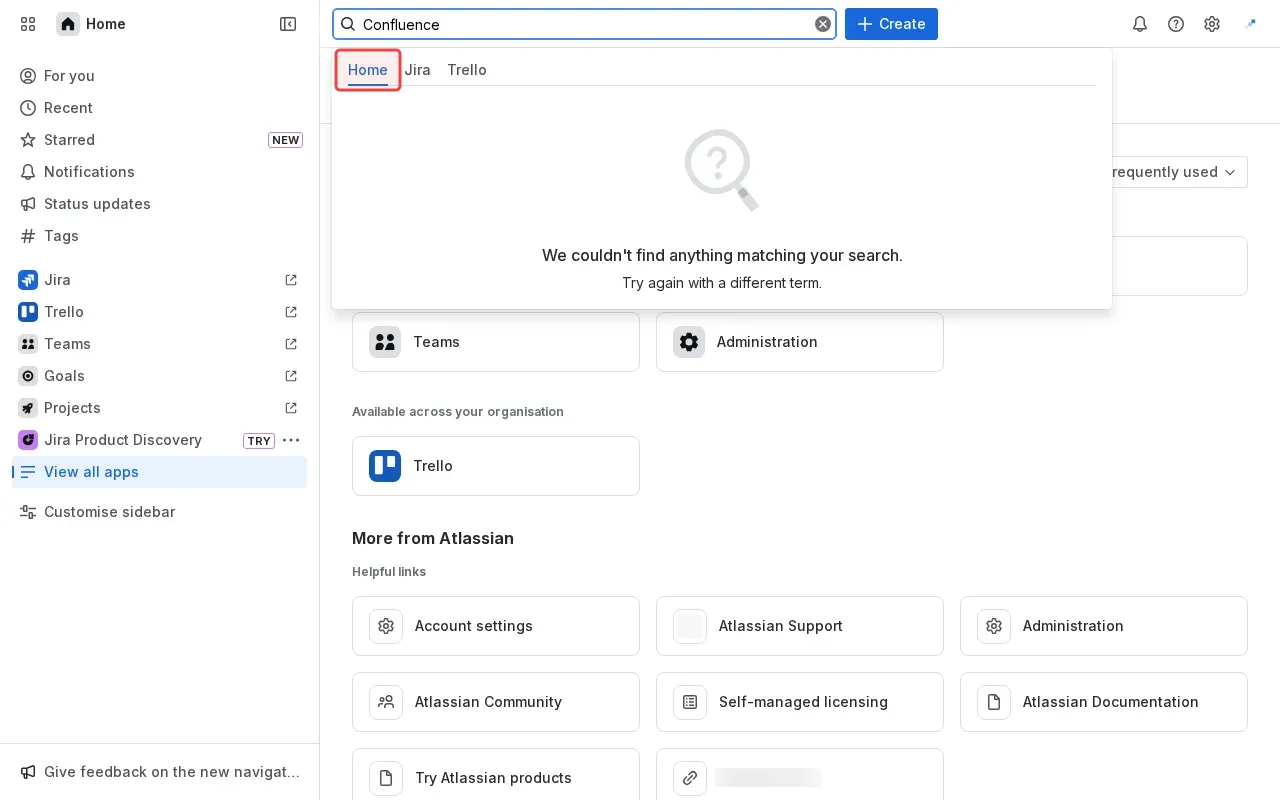Open the Atlassian app switcher grid
1280x800 pixels.
click(28, 24)
